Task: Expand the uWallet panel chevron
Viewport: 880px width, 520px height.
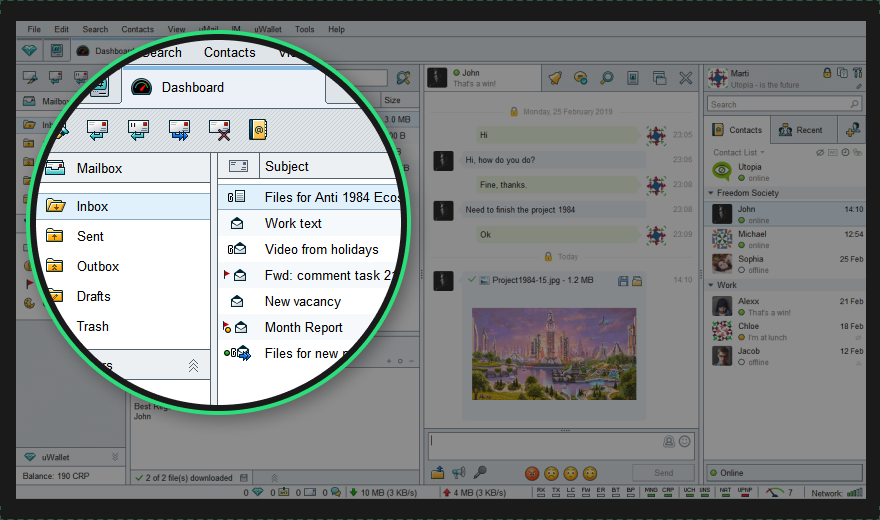Action: click(x=115, y=457)
